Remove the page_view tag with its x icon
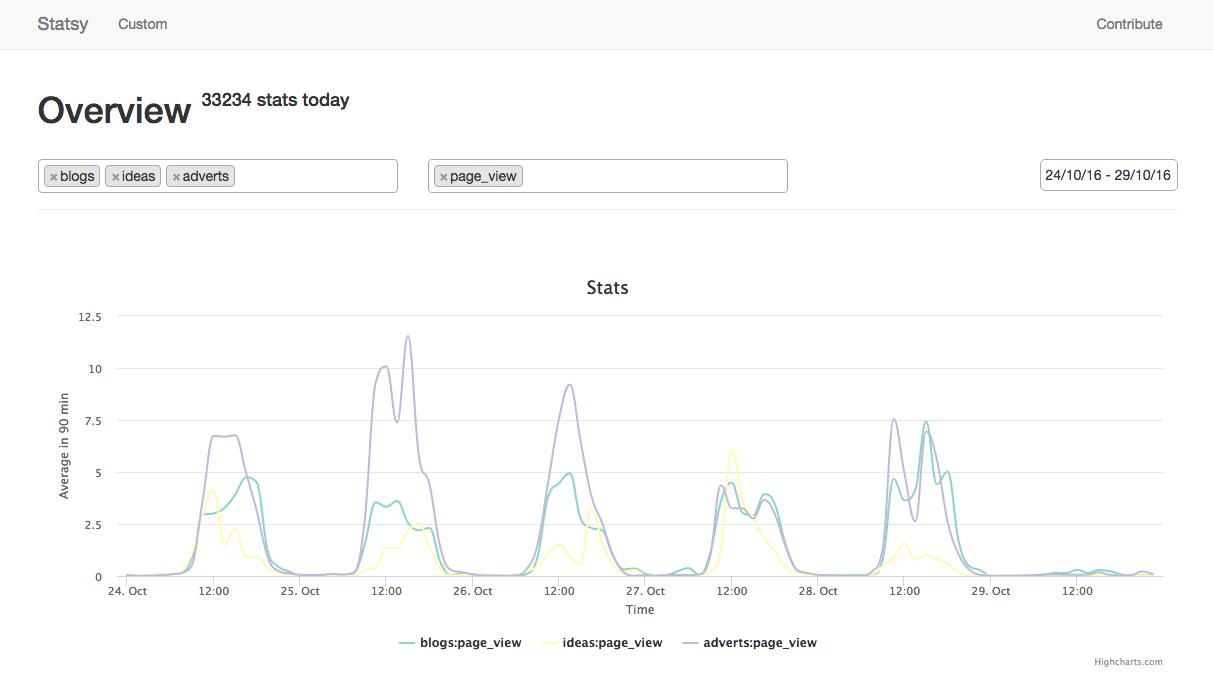1213x683 pixels. tap(443, 177)
